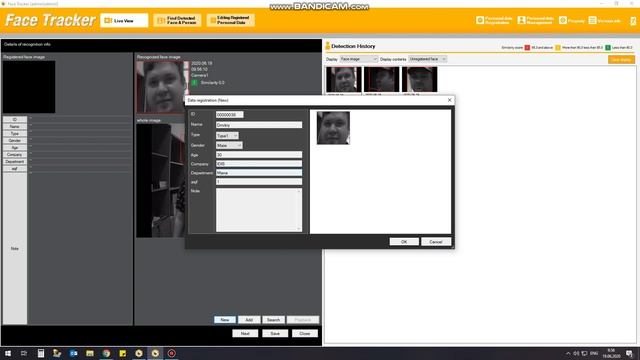Click green similarity indicator next to face
Screen dimensions: 640x360
coord(194,82)
